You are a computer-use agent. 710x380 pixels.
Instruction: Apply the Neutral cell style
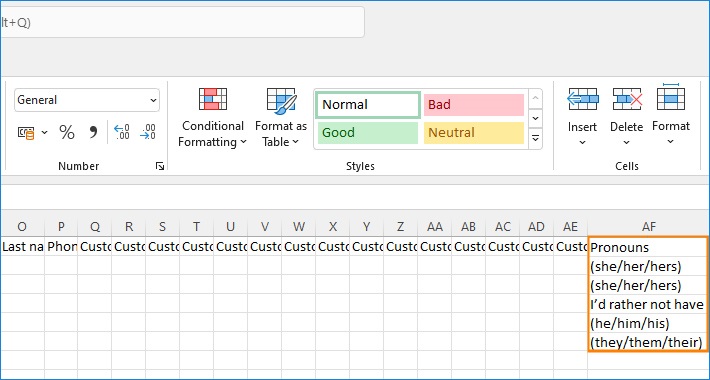pos(474,133)
